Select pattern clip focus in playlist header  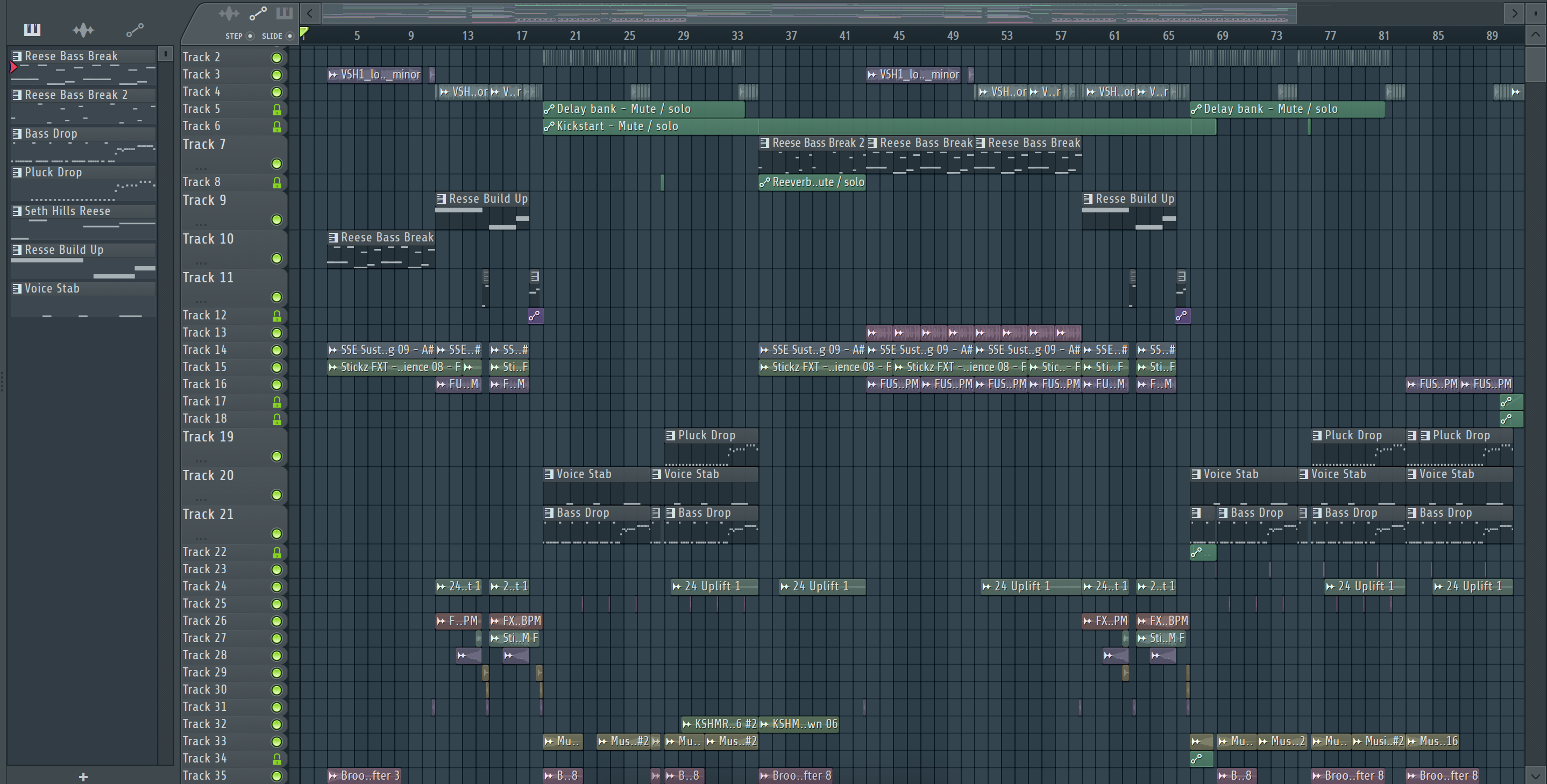[284, 13]
